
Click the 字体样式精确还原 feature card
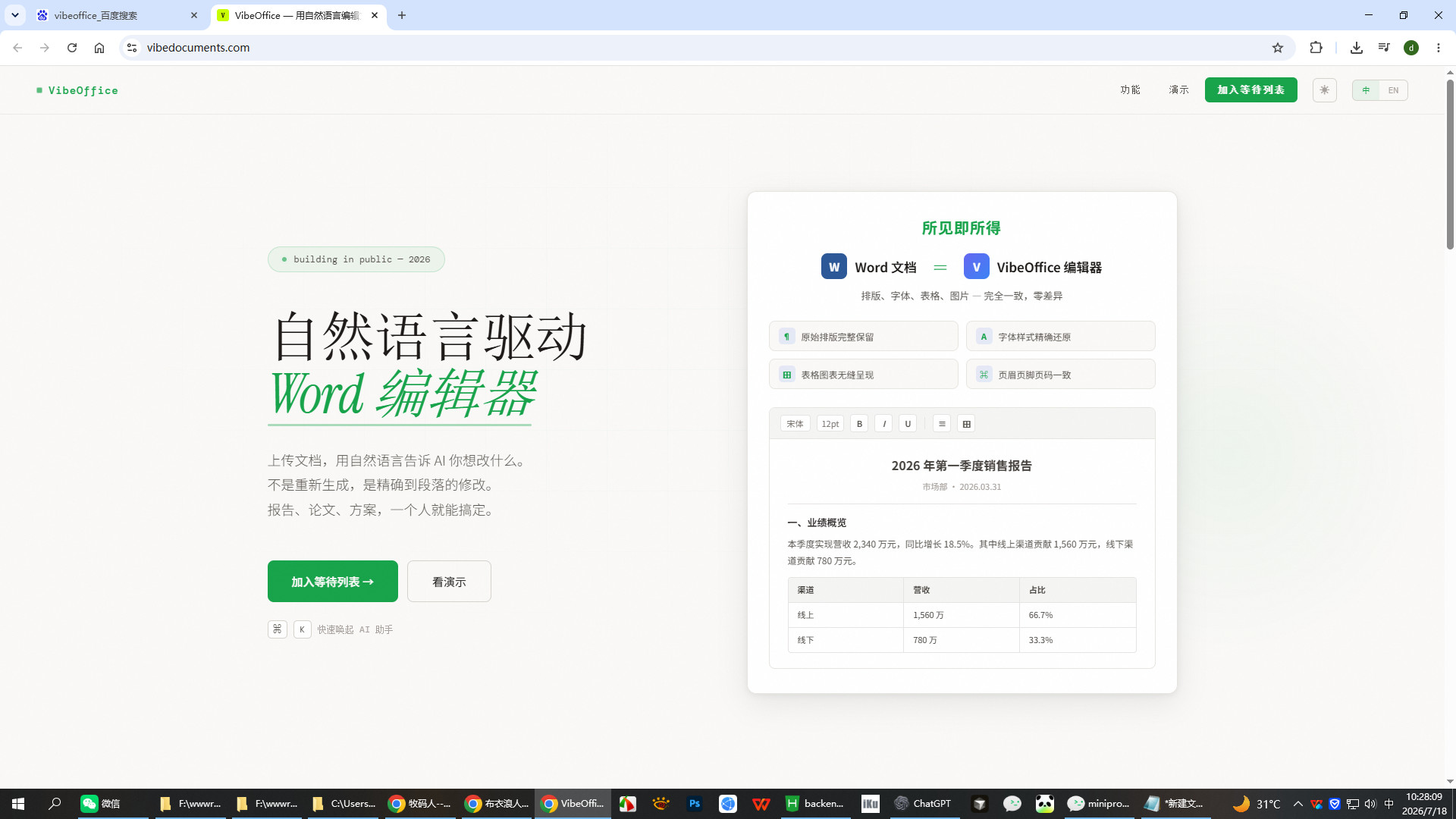1061,337
